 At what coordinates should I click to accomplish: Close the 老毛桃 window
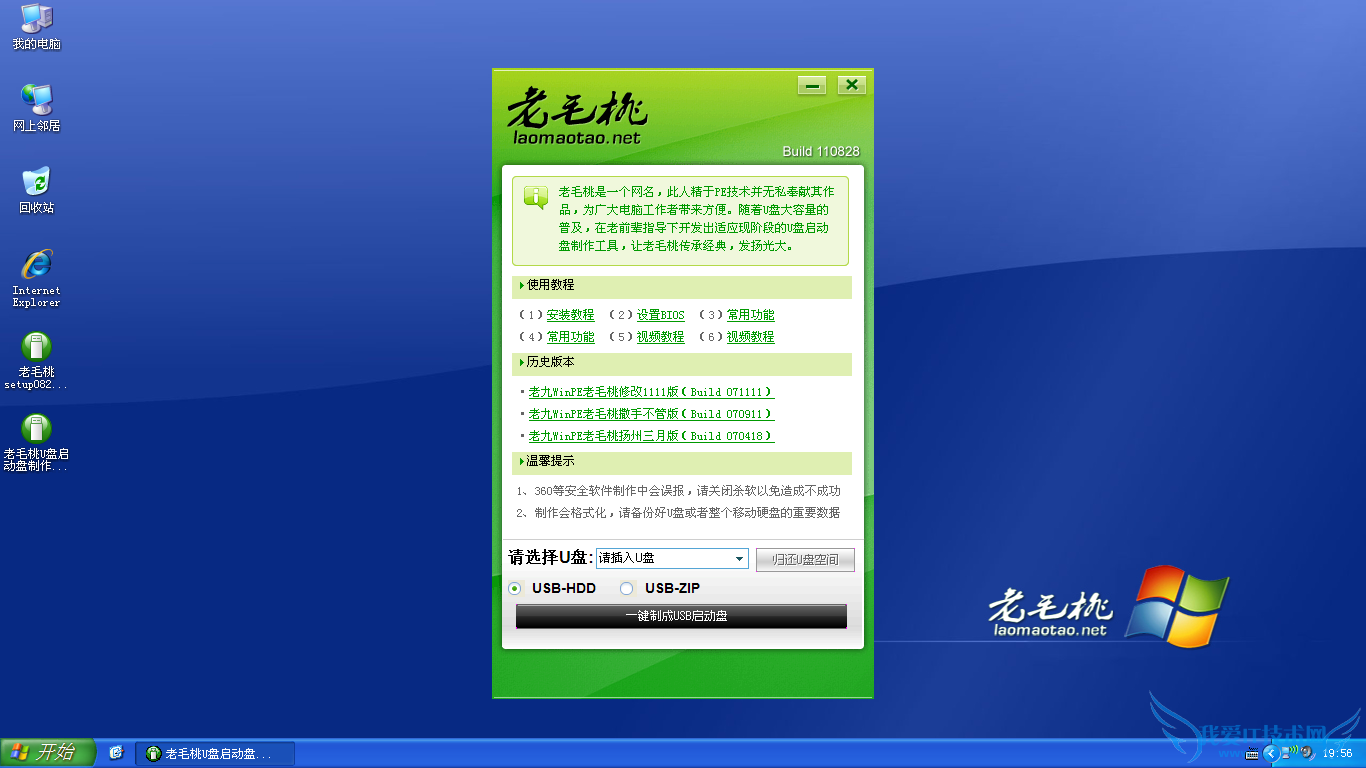click(851, 85)
